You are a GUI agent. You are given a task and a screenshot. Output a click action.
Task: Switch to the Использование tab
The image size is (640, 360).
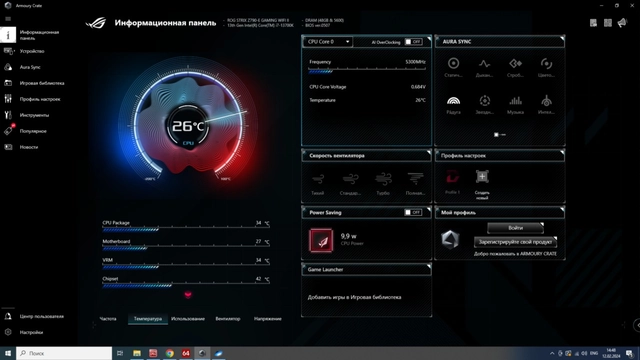(188, 319)
